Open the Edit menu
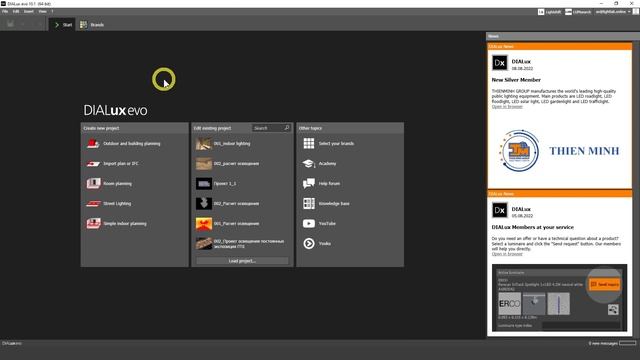 click(x=16, y=11)
